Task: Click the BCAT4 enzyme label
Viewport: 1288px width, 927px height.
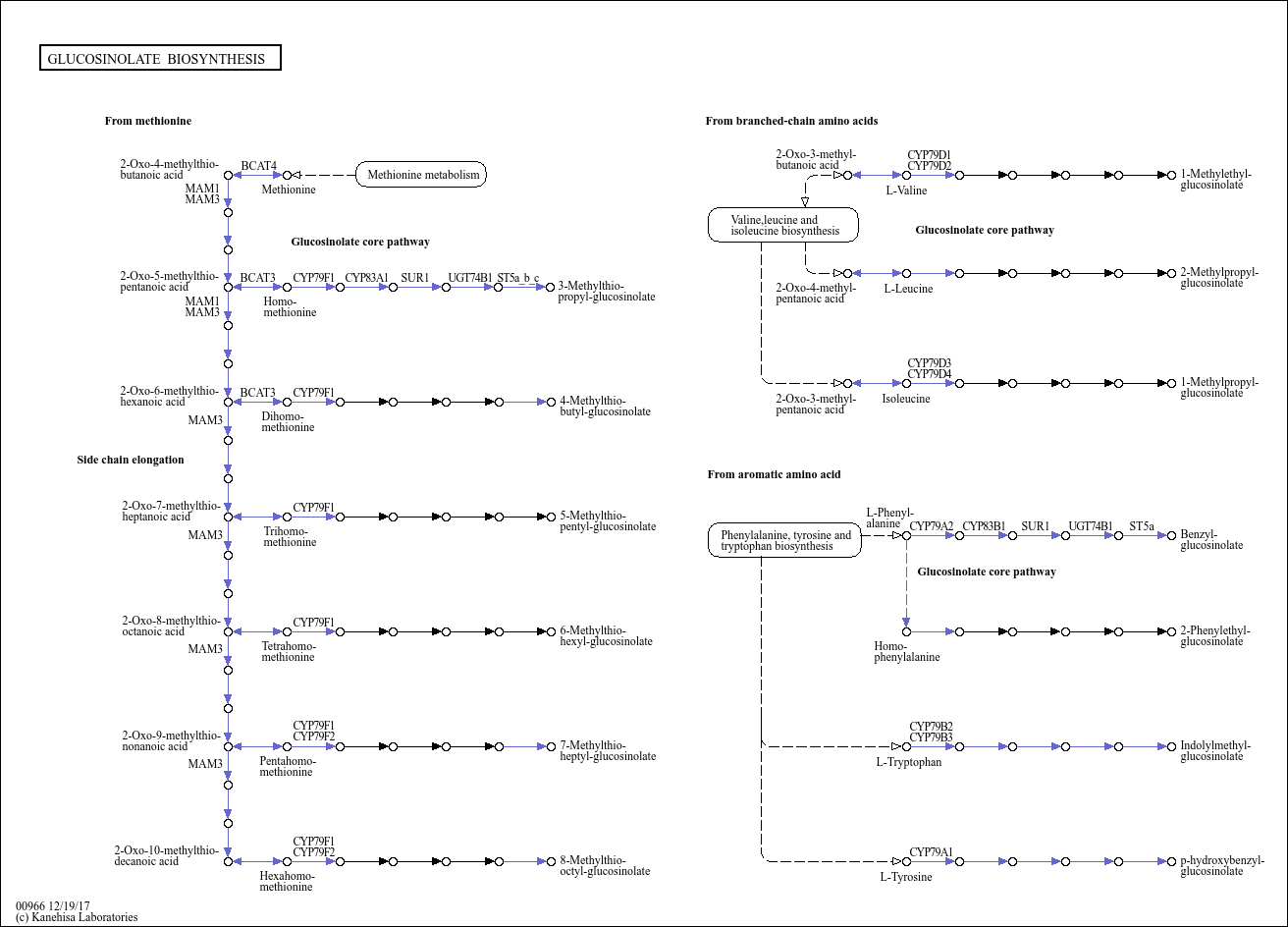Action: (x=259, y=166)
